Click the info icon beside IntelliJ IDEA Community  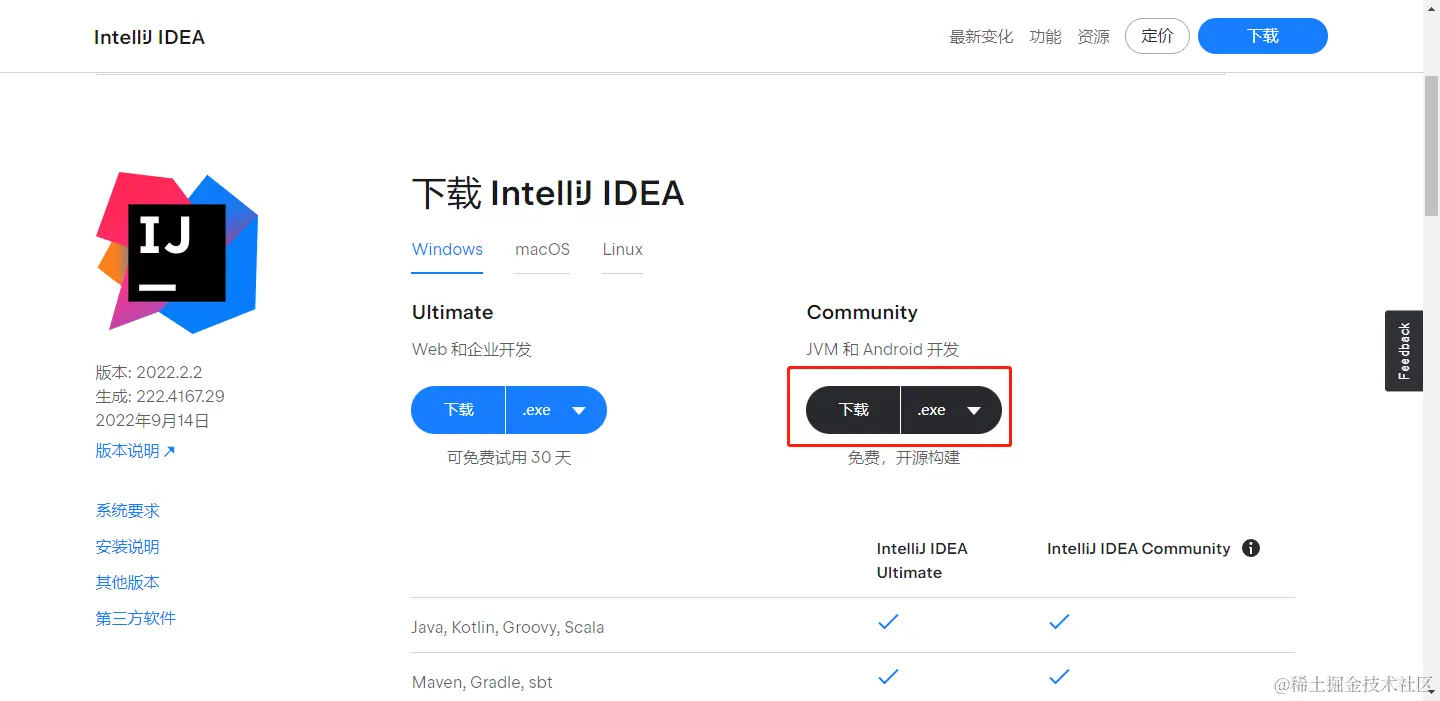click(1251, 548)
